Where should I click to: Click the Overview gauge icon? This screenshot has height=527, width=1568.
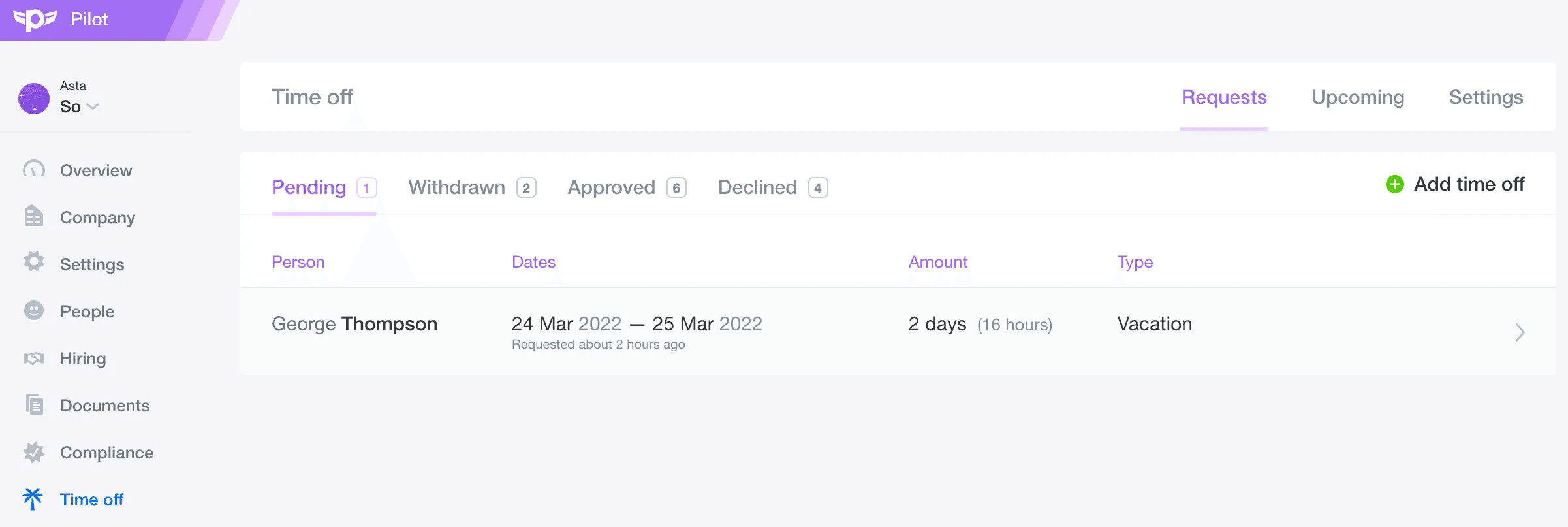click(x=34, y=170)
